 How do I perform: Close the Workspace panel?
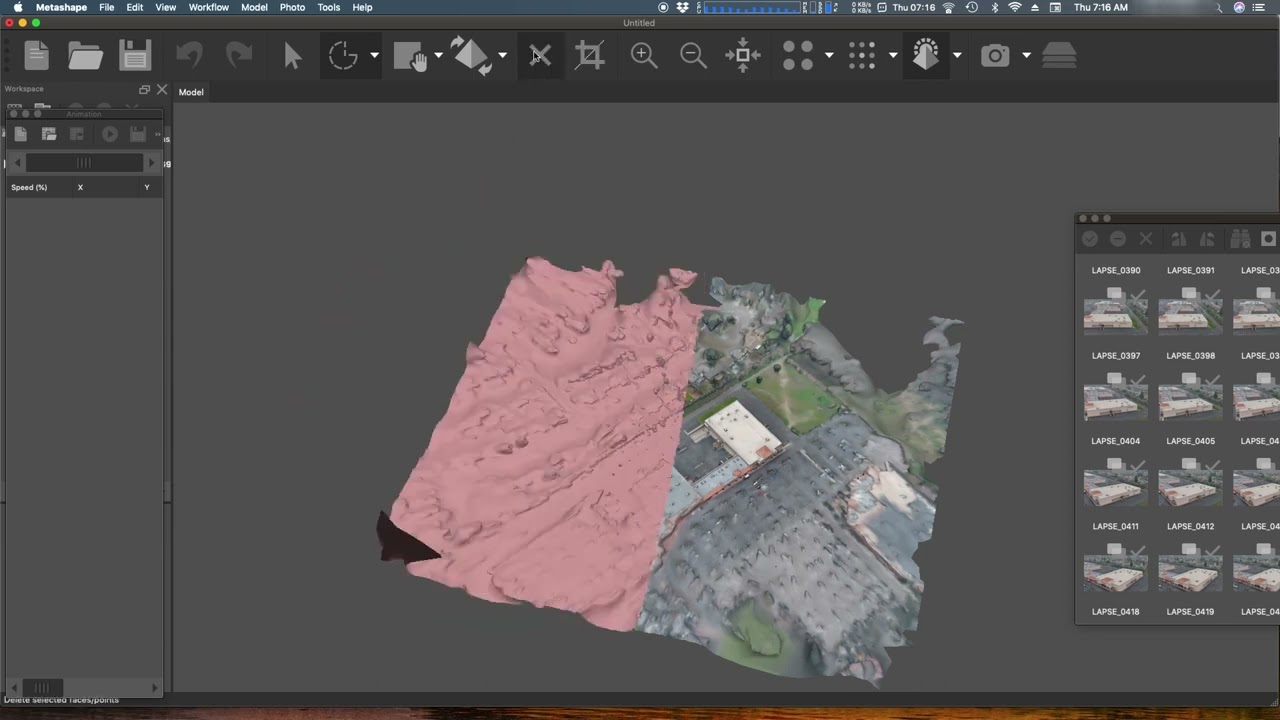162,89
